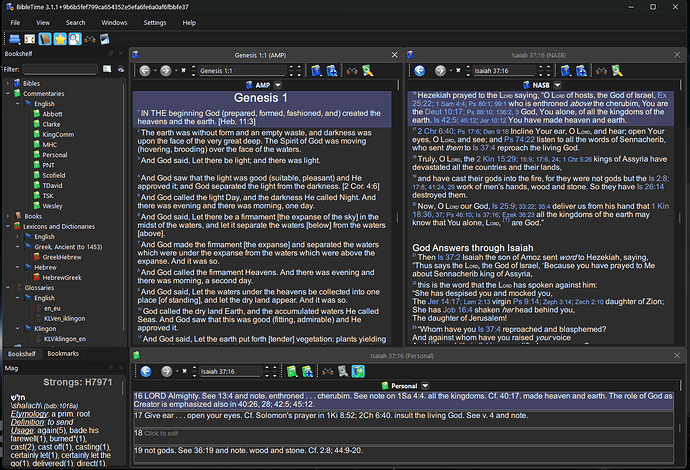690x470 pixels.
Task: Float the Bookshelf dock panel
Action: [x=111, y=54]
